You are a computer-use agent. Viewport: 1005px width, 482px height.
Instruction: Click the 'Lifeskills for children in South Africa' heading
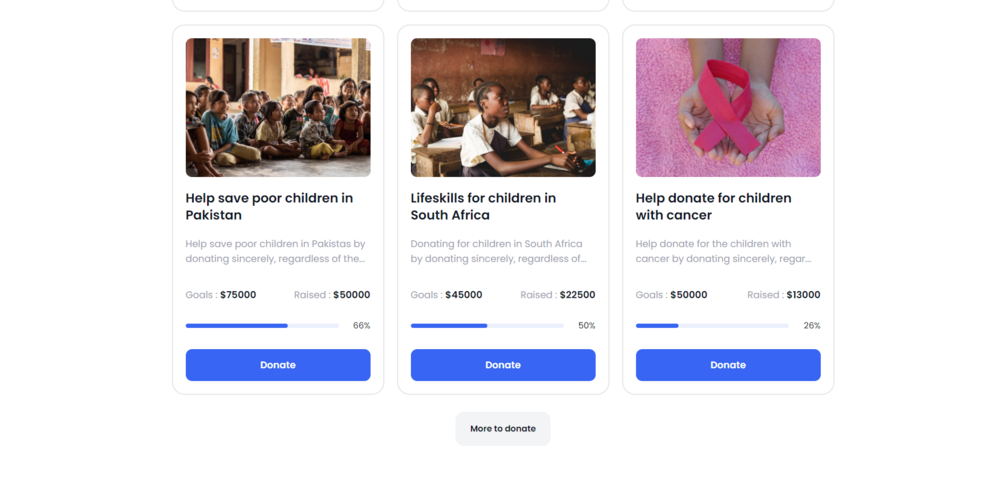coord(483,206)
